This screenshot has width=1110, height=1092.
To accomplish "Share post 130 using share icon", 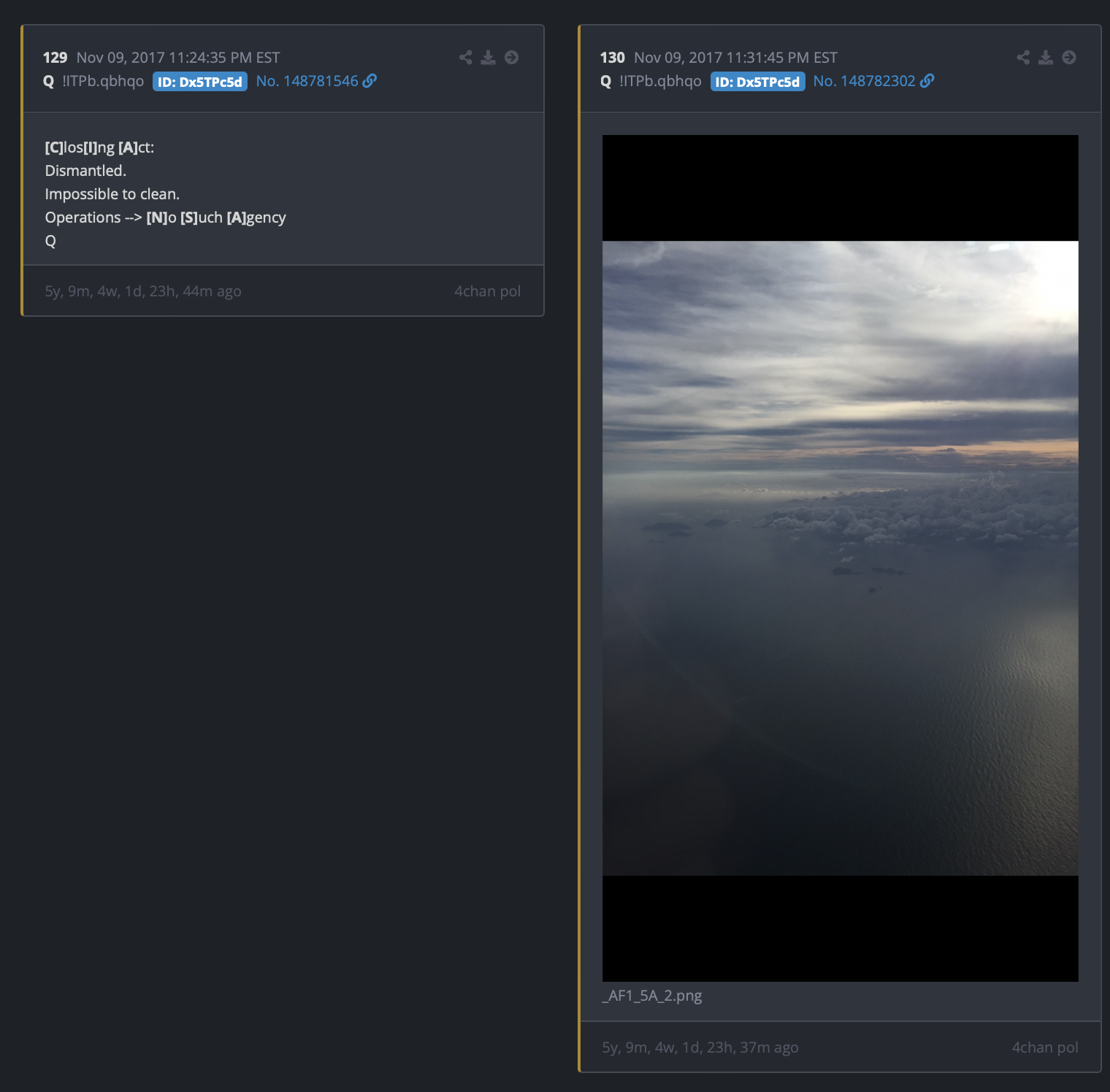I will click(1023, 58).
